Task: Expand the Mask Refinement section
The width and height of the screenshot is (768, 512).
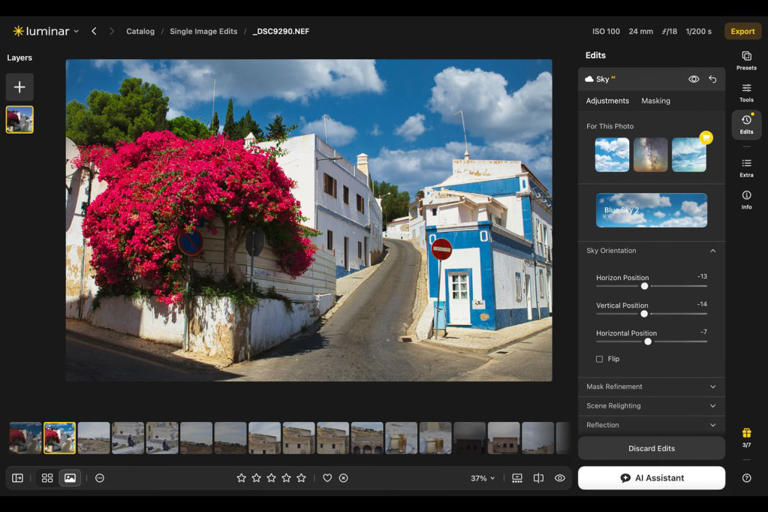Action: (x=651, y=387)
